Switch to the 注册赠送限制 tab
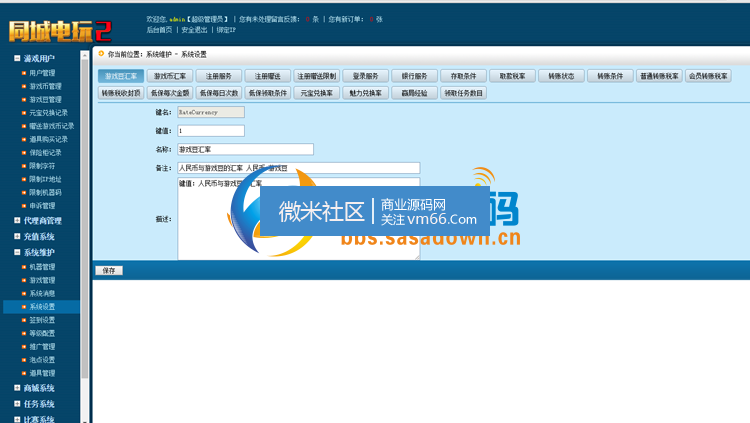 pos(316,76)
